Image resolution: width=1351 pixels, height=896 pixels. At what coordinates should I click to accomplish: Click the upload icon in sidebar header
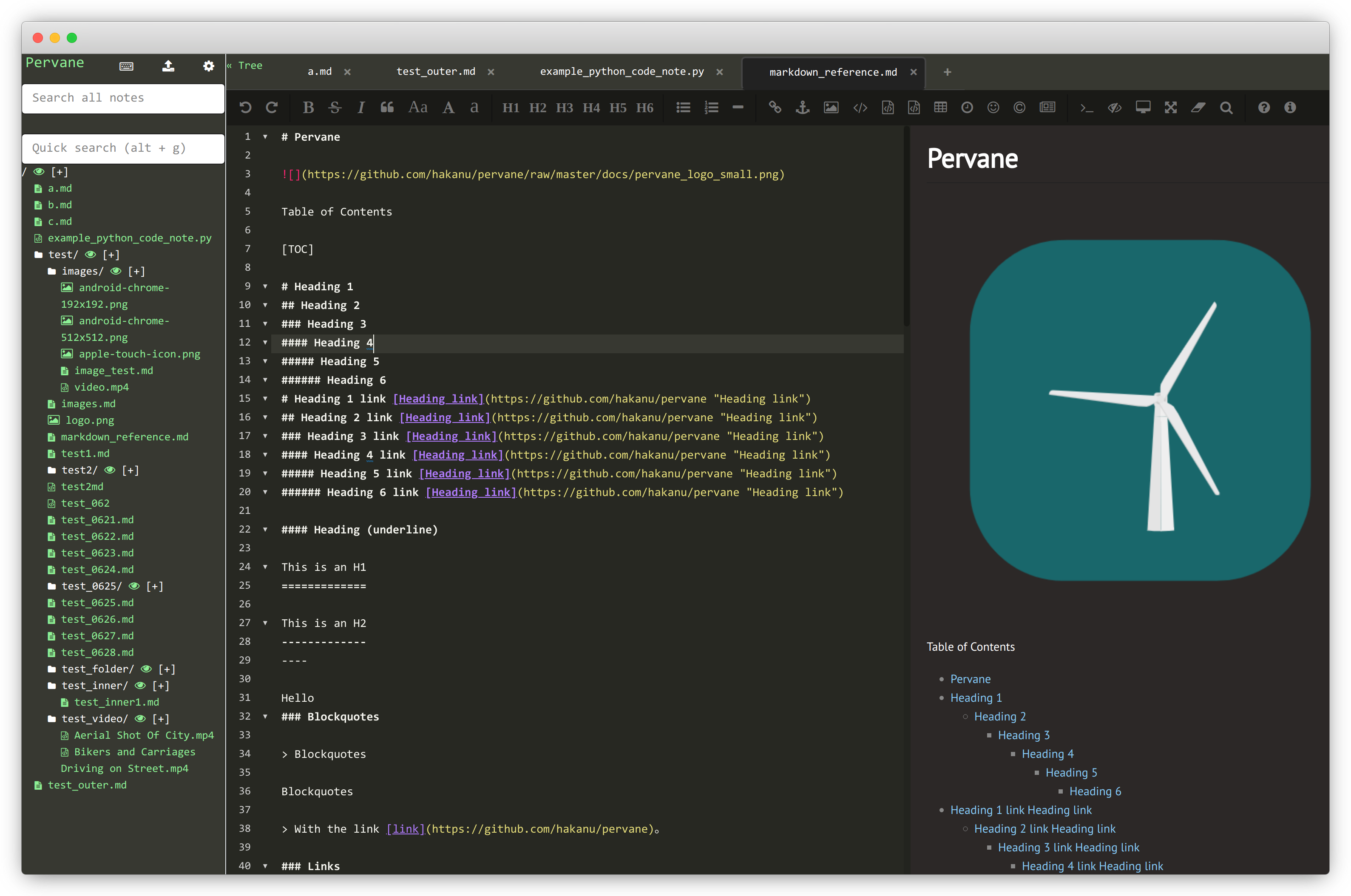168,66
